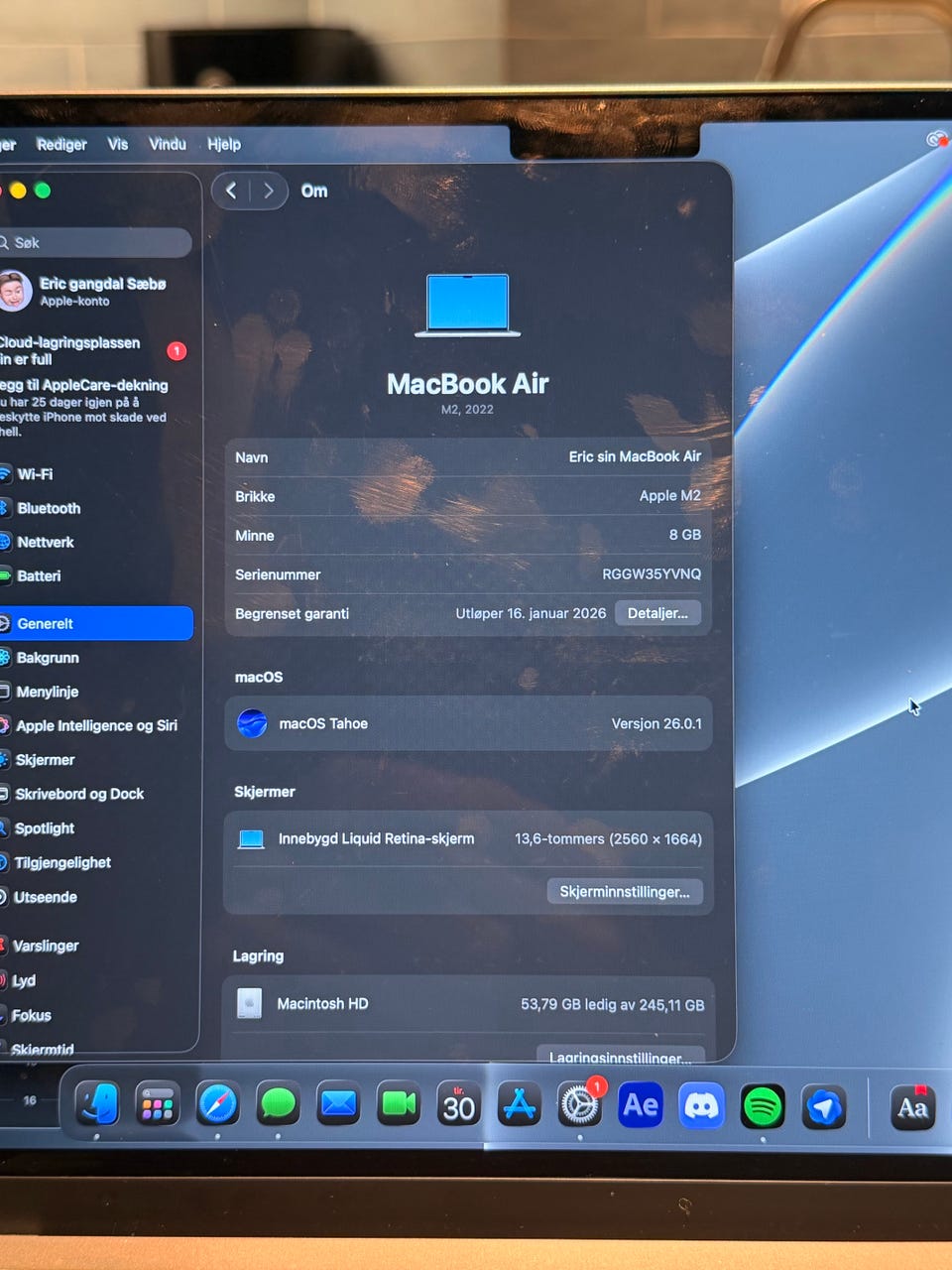The width and height of the screenshot is (952, 1270).
Task: Click the computer name Eric sin MacBook Air
Action: click(x=635, y=456)
